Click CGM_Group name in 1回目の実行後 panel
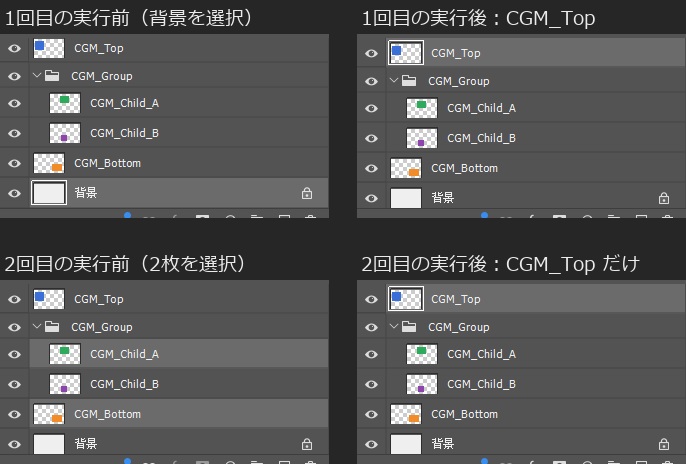Viewport: 686px width, 464px height. tap(458, 81)
